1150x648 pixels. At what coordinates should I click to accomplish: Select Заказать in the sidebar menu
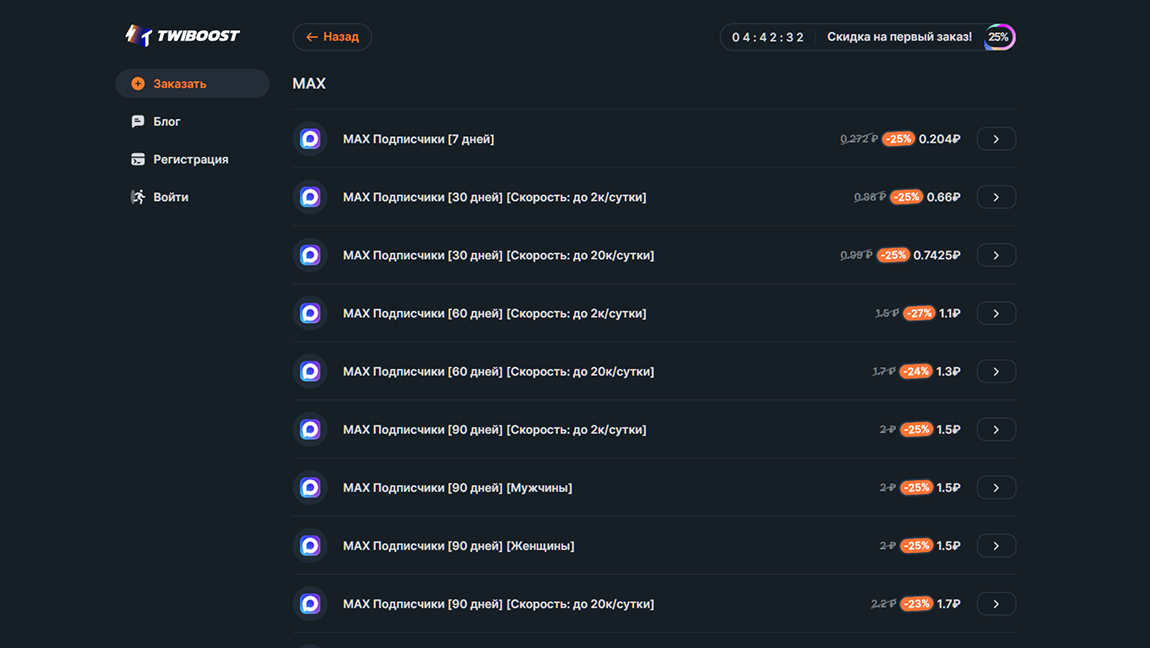(180, 84)
